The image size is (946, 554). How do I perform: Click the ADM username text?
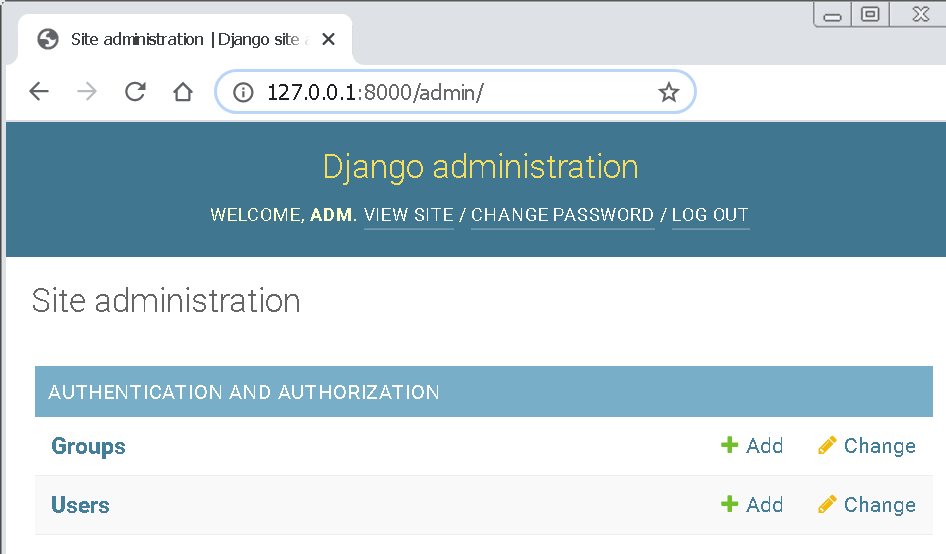click(331, 215)
